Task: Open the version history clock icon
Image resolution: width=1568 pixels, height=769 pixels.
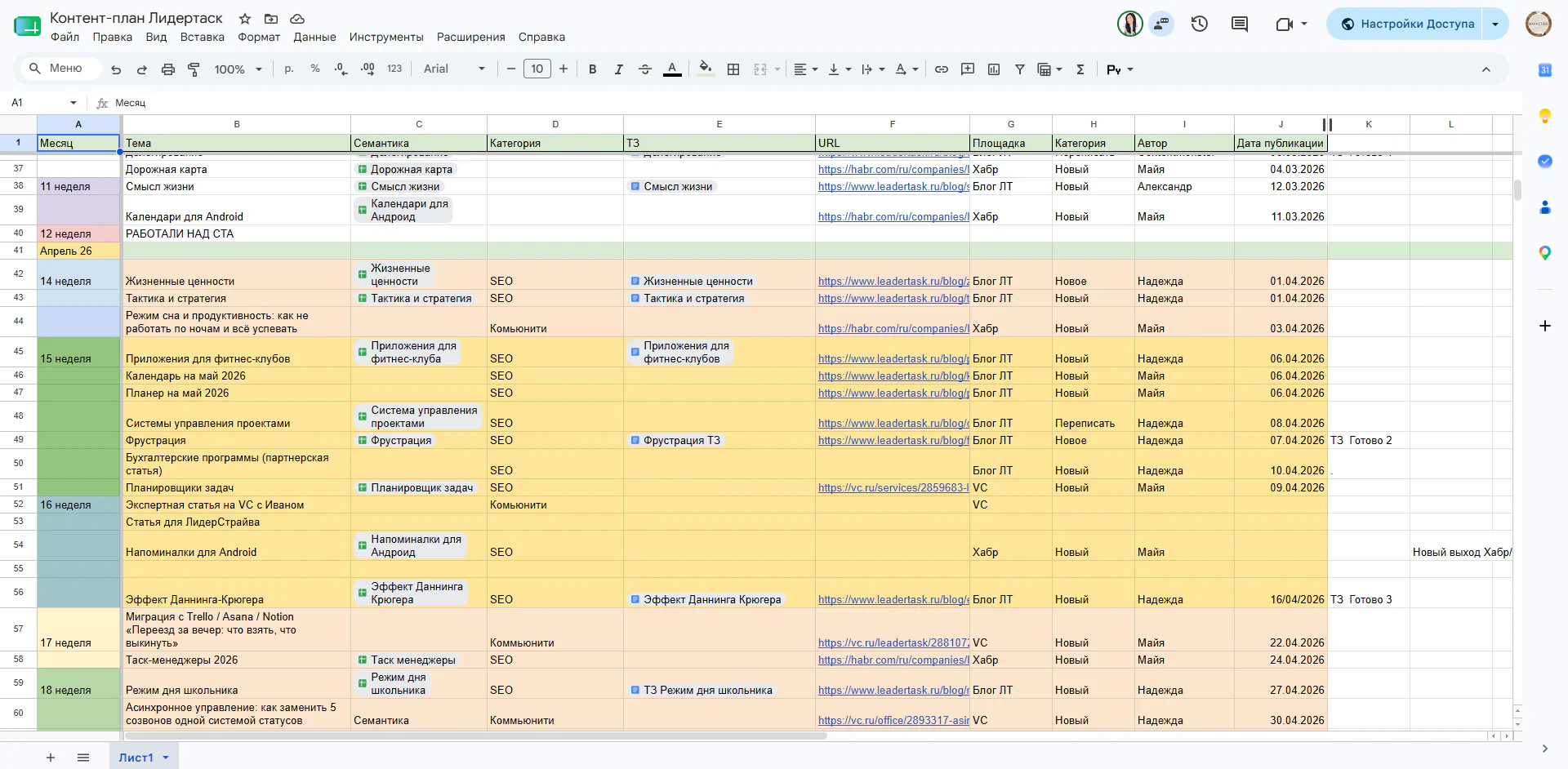Action: click(1199, 24)
